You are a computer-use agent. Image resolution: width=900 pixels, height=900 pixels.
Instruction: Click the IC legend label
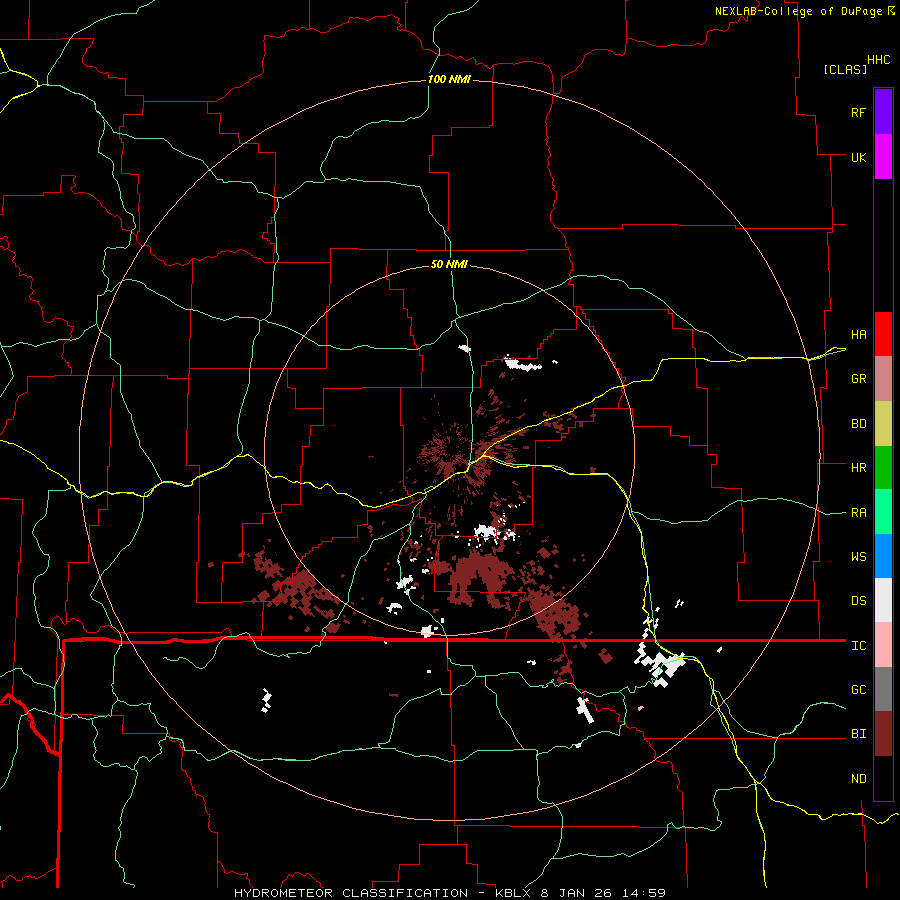859,646
